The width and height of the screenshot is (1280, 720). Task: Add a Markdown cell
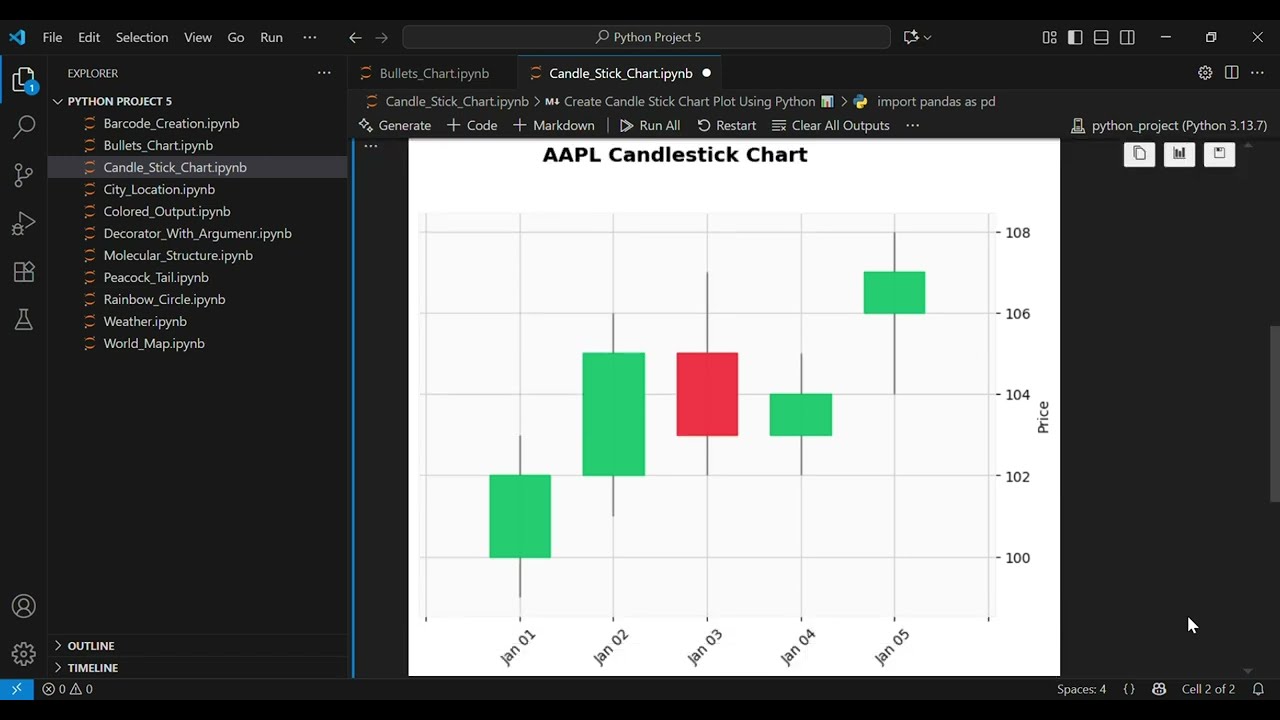553,125
